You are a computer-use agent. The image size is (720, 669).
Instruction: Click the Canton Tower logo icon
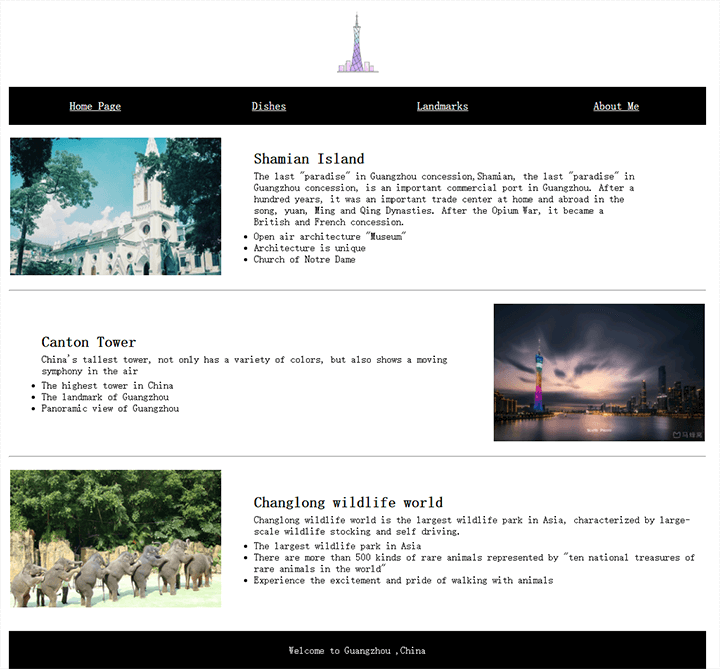(357, 44)
